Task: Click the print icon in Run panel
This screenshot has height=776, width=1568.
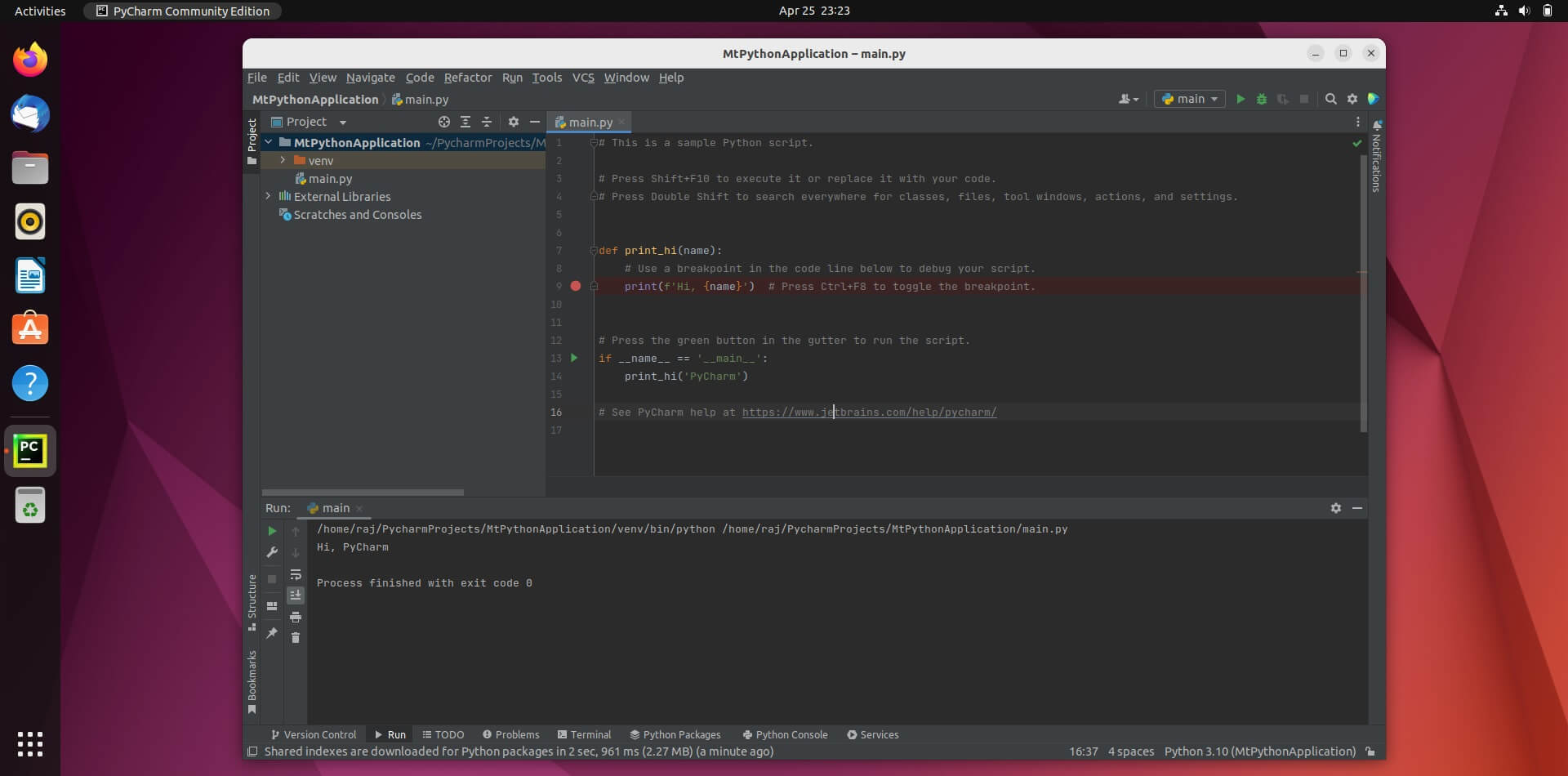Action: pos(296,617)
